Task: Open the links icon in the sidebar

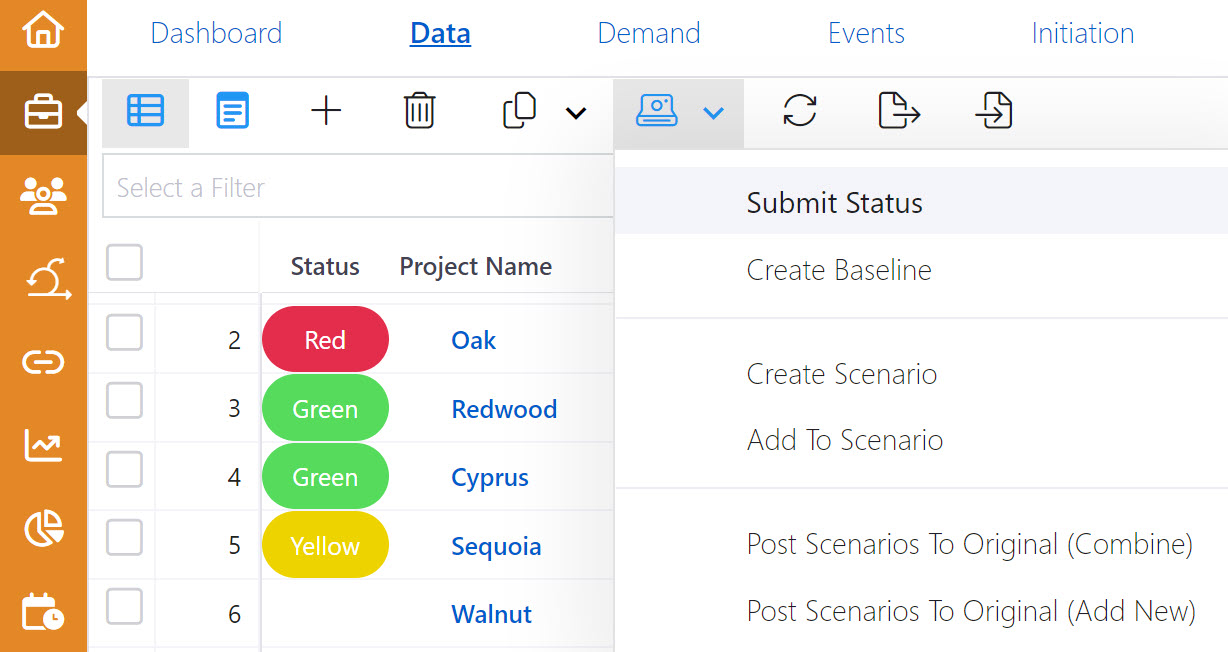Action: (43, 362)
